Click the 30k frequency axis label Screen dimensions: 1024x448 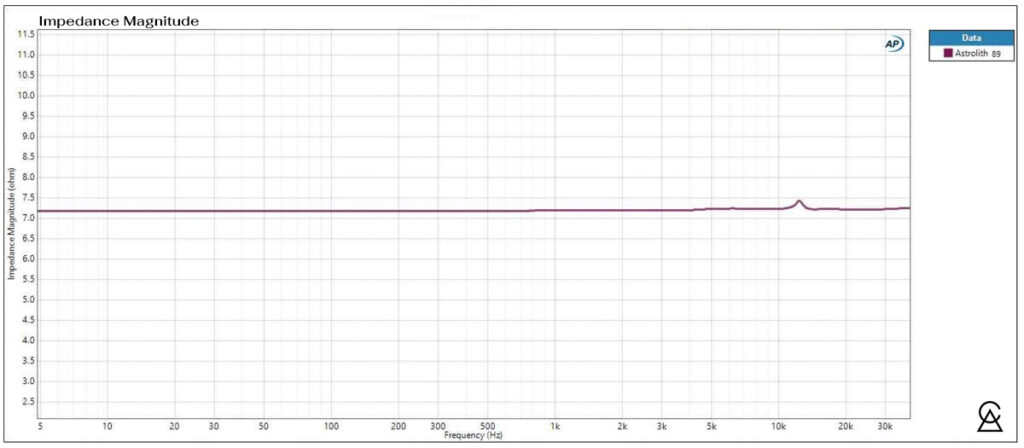885,426
